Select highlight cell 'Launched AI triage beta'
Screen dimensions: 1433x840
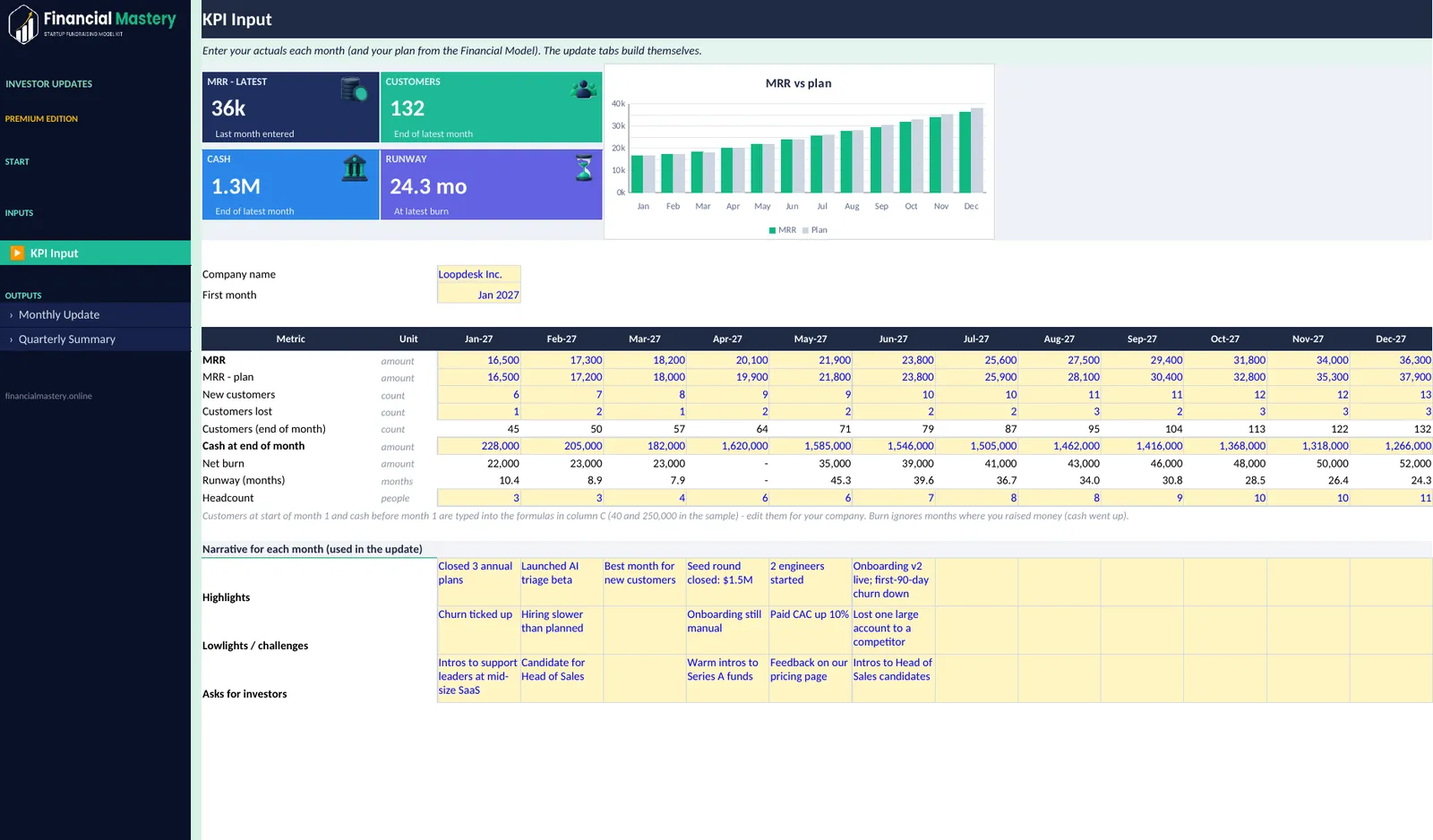pyautogui.click(x=562, y=582)
